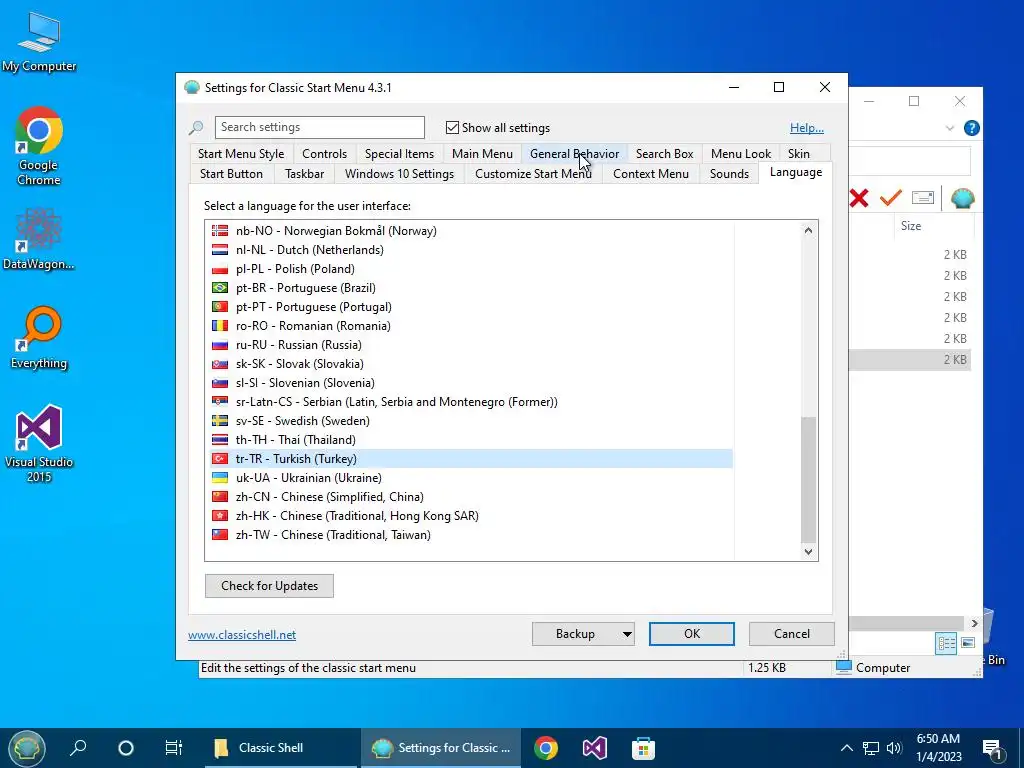Open the notification center icon
The width and height of the screenshot is (1024, 768).
coord(992,749)
